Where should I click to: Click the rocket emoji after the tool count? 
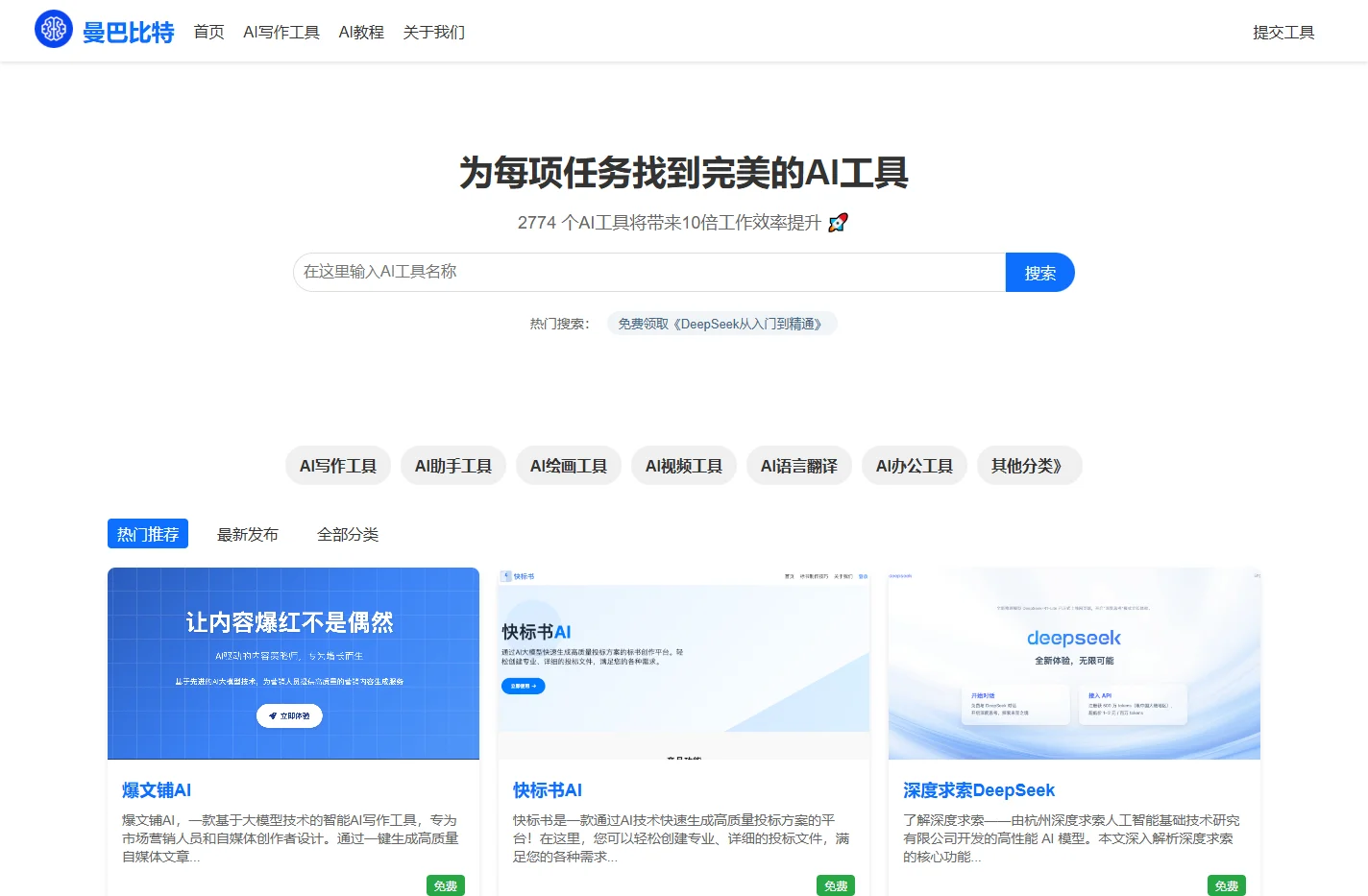[838, 223]
